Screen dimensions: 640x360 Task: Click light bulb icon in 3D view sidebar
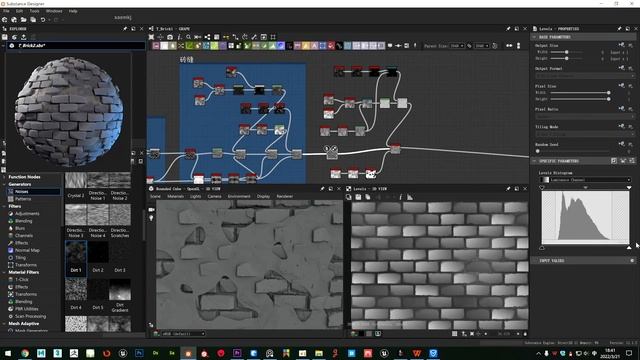151,218
